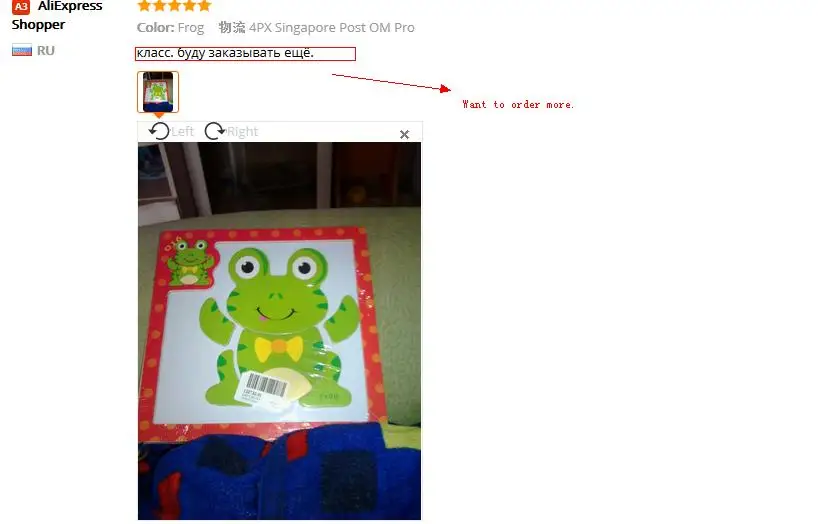Select the first rating star

tap(144, 5)
